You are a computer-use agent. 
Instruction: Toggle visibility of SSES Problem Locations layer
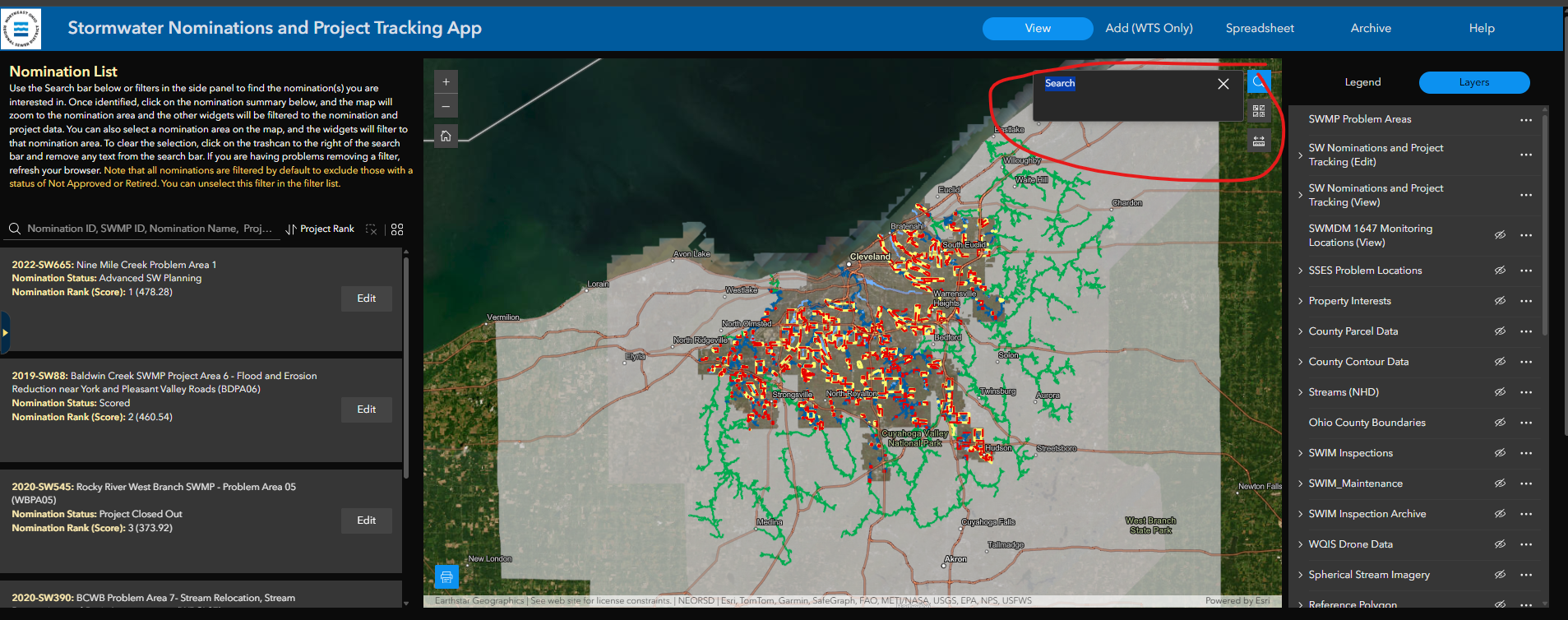tap(1500, 271)
